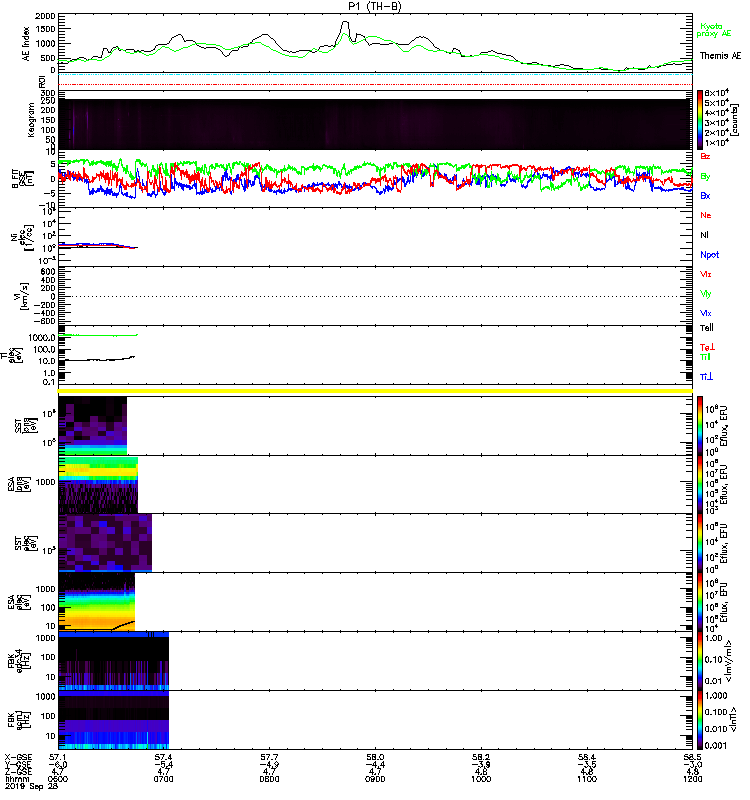Click the X-GSE value 57.7
750x800 pixels.
pos(269,758)
